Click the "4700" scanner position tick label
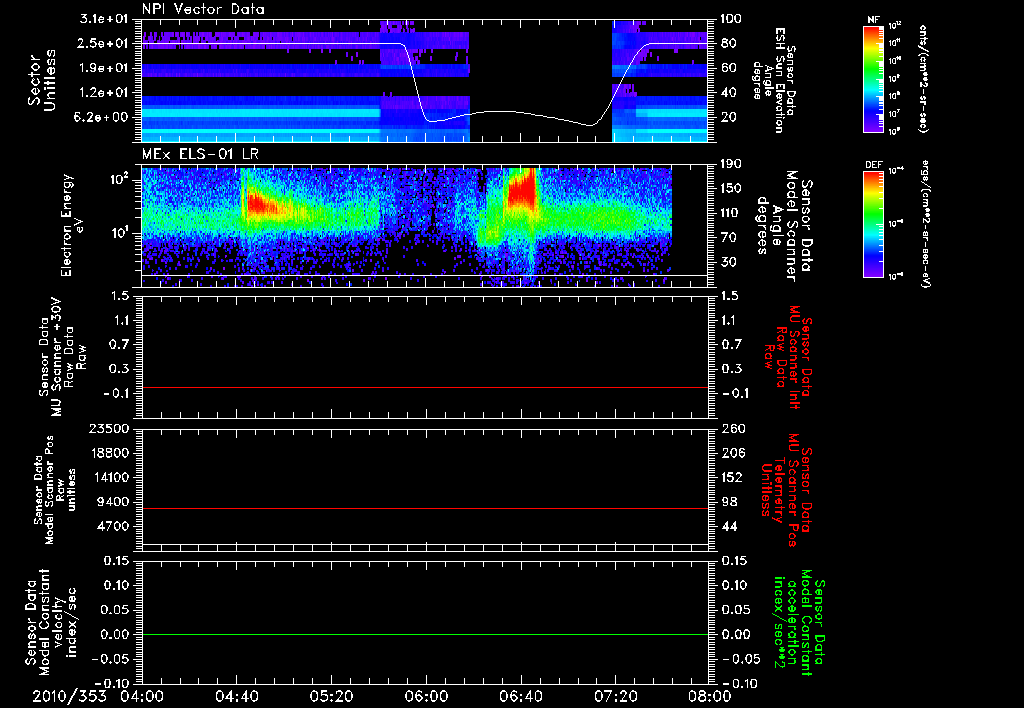Screen dimensions: 1024x708 tap(114, 526)
